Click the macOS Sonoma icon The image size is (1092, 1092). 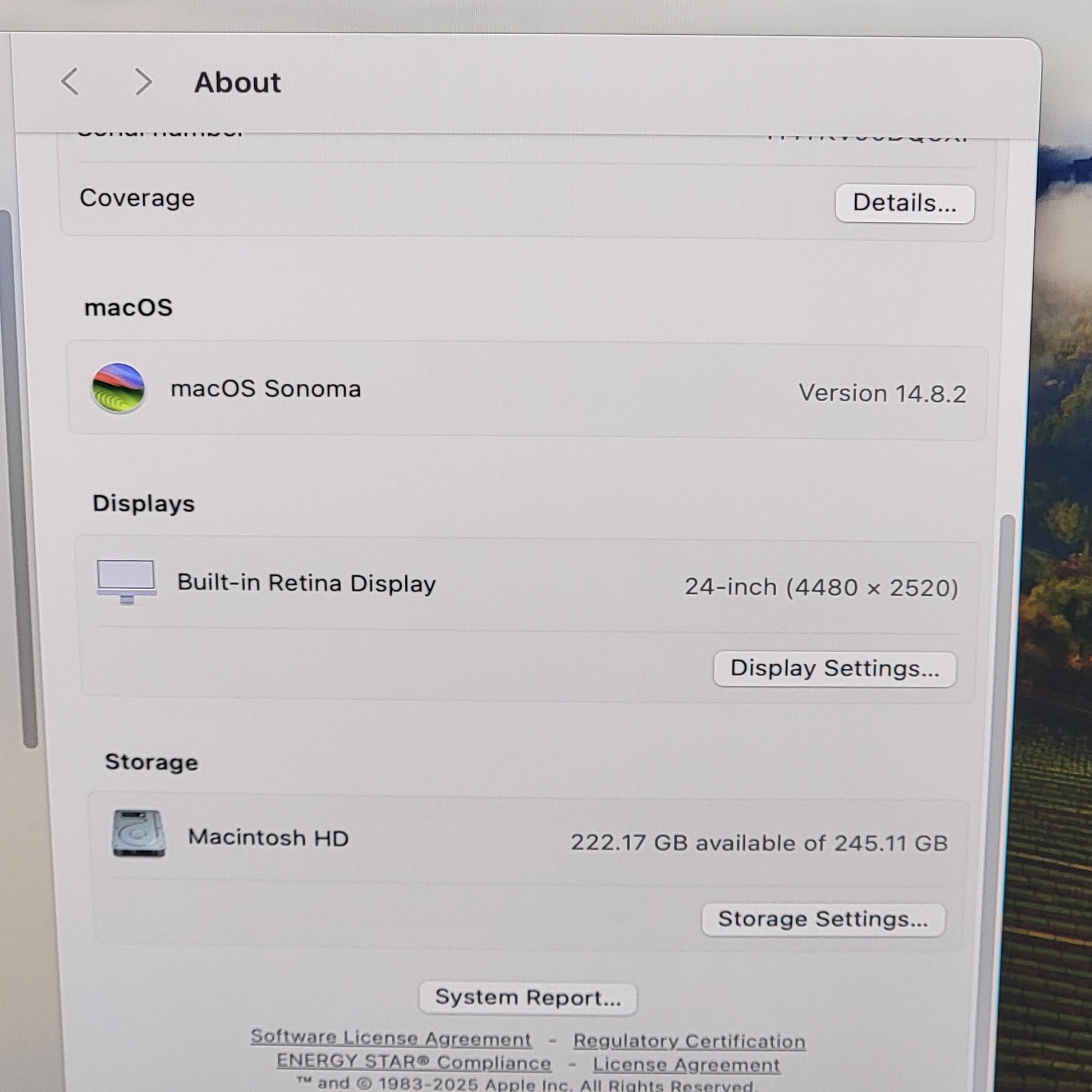pyautogui.click(x=118, y=388)
